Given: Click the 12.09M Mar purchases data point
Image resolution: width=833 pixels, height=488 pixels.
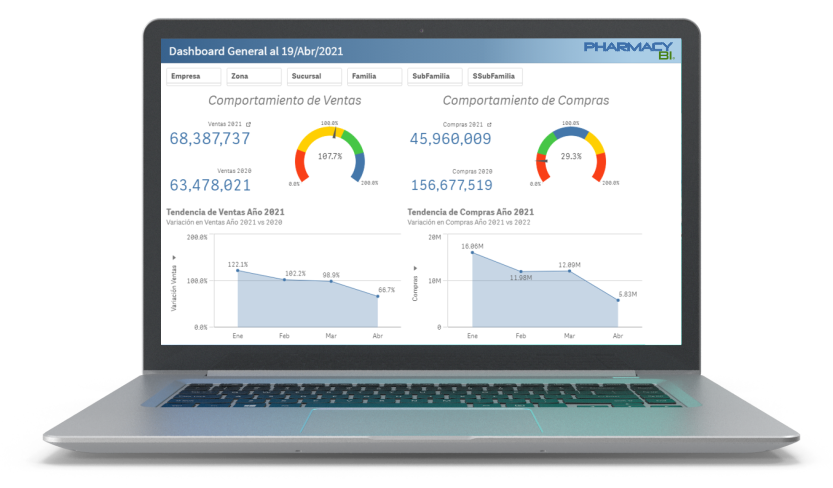Looking at the screenshot, I should pos(570,271).
